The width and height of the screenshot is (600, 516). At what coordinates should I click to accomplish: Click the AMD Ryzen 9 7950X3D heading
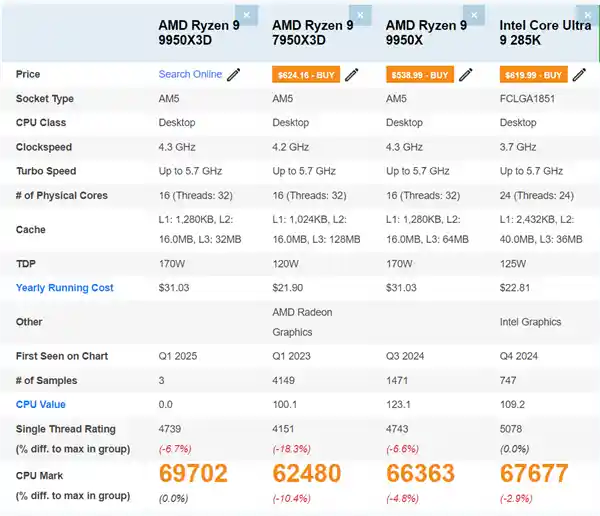pos(313,33)
